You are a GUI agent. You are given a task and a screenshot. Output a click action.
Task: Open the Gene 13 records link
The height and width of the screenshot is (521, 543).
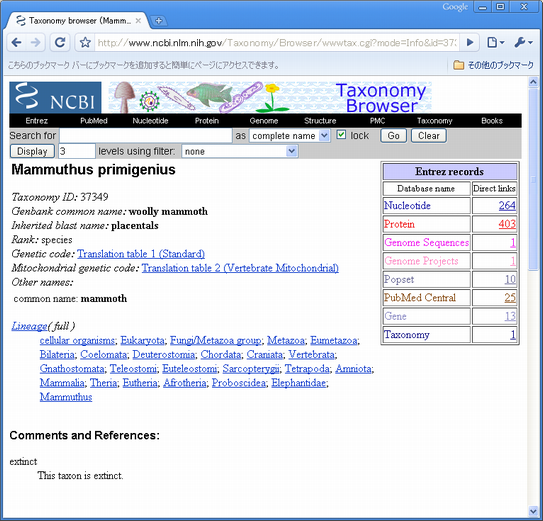(510, 316)
